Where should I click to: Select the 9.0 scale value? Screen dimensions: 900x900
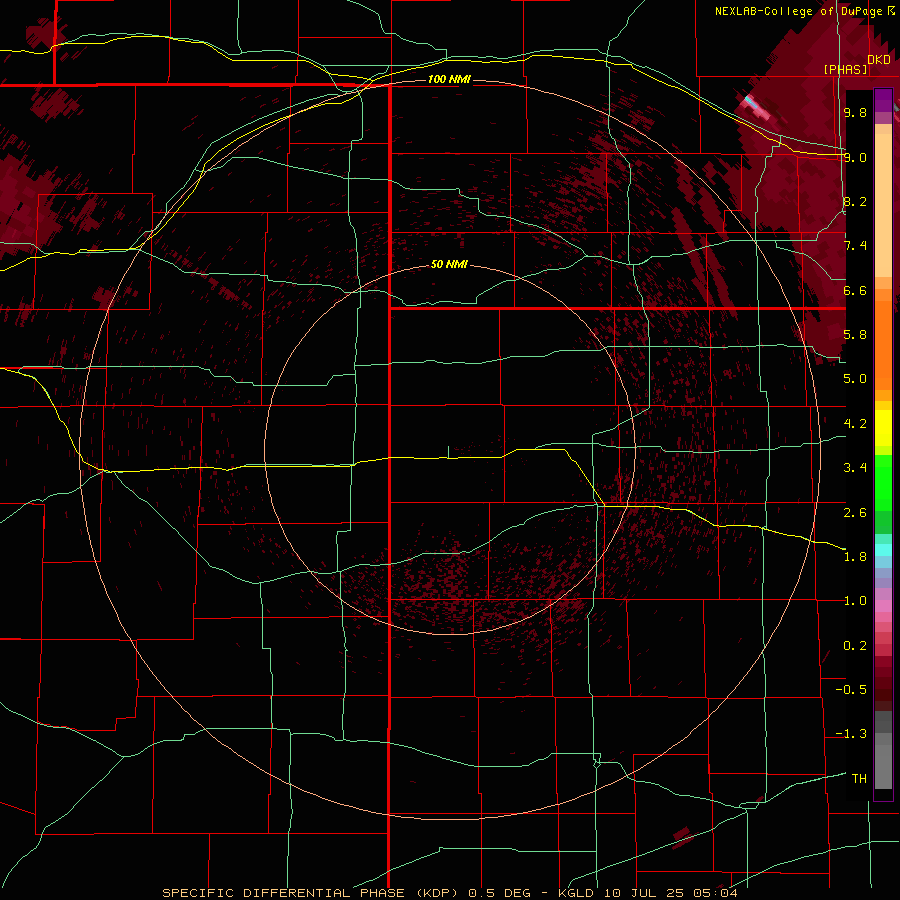tap(855, 157)
